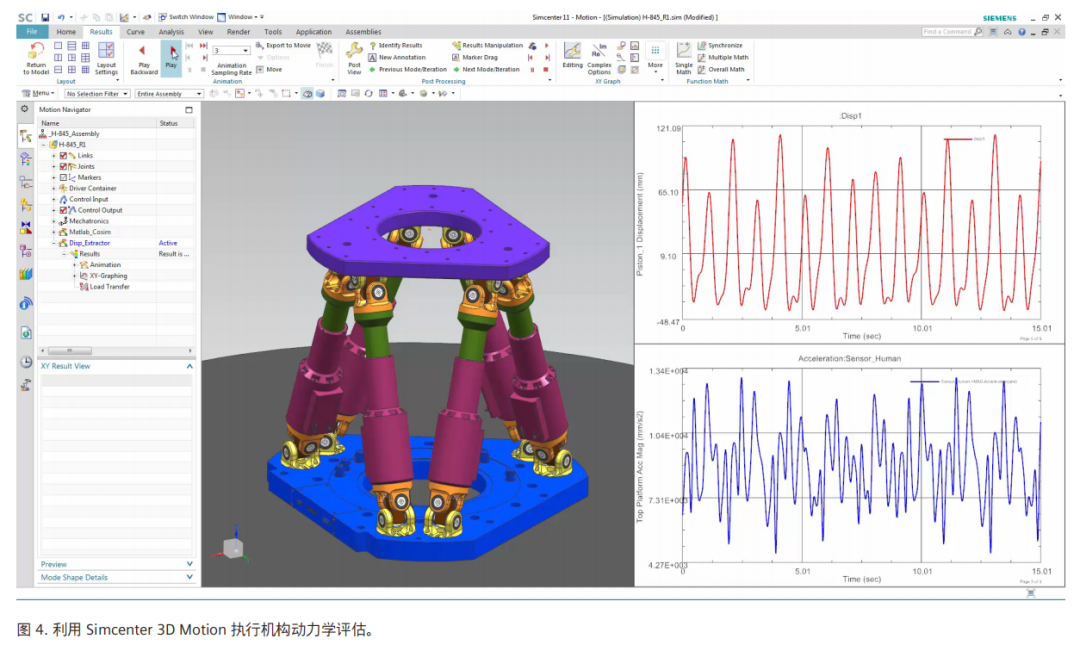Viewport: 1080px width, 645px height.
Task: Click the Undo icon
Action: [61, 17]
